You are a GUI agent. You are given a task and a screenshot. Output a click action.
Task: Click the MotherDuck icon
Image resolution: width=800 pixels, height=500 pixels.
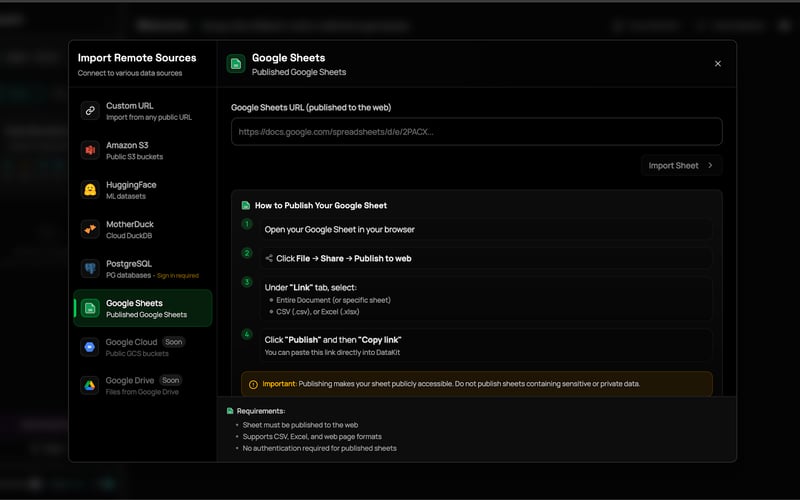[x=90, y=229]
